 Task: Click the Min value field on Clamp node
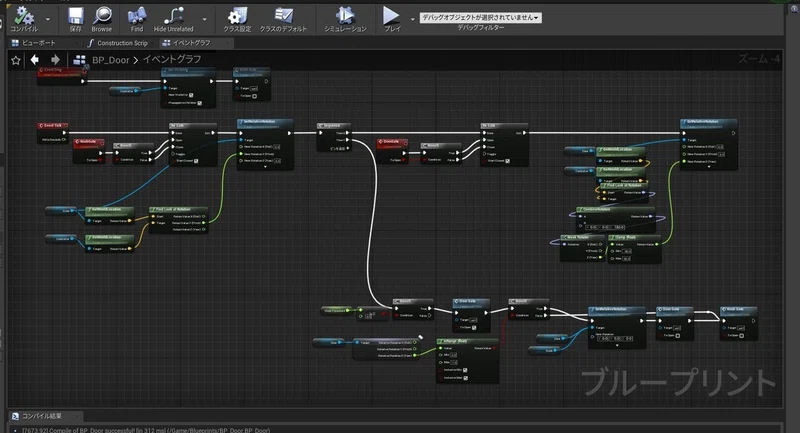pyautogui.click(x=627, y=251)
